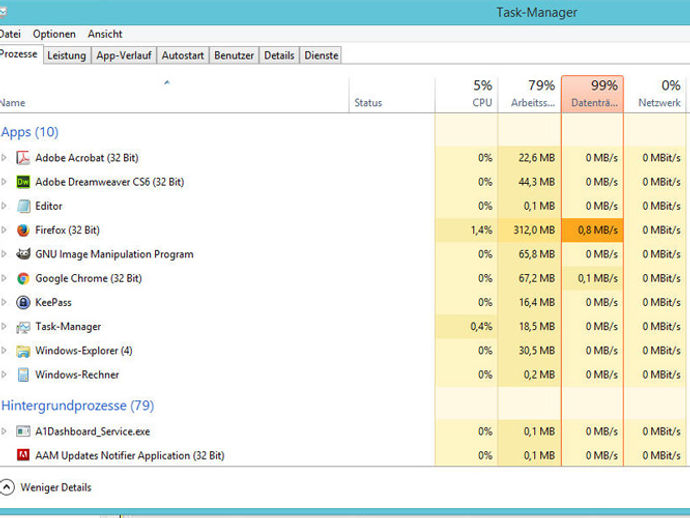Expand the GNU Image Manipulation Program row
This screenshot has height=518, width=690.
point(4,254)
